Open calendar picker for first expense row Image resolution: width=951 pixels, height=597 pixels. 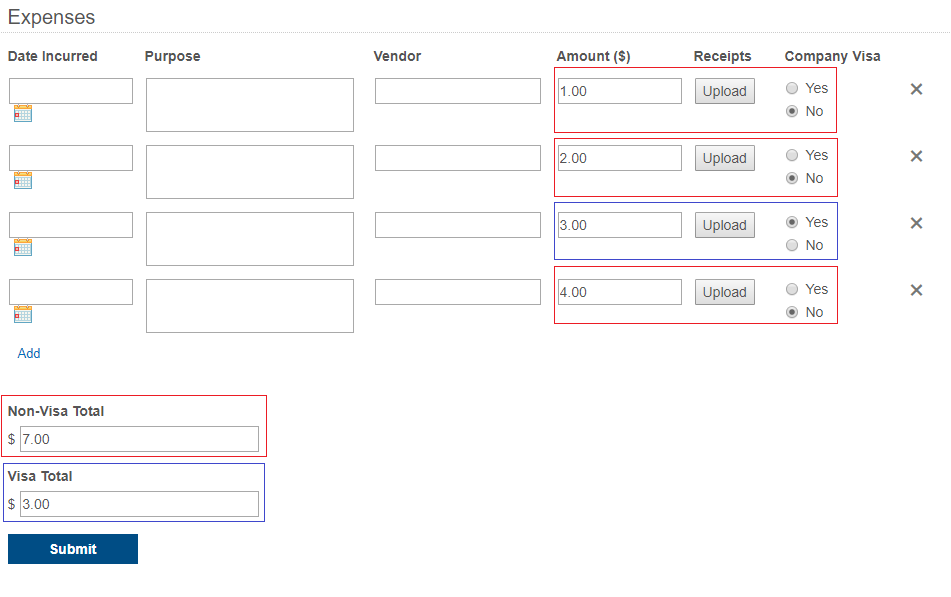coord(23,114)
